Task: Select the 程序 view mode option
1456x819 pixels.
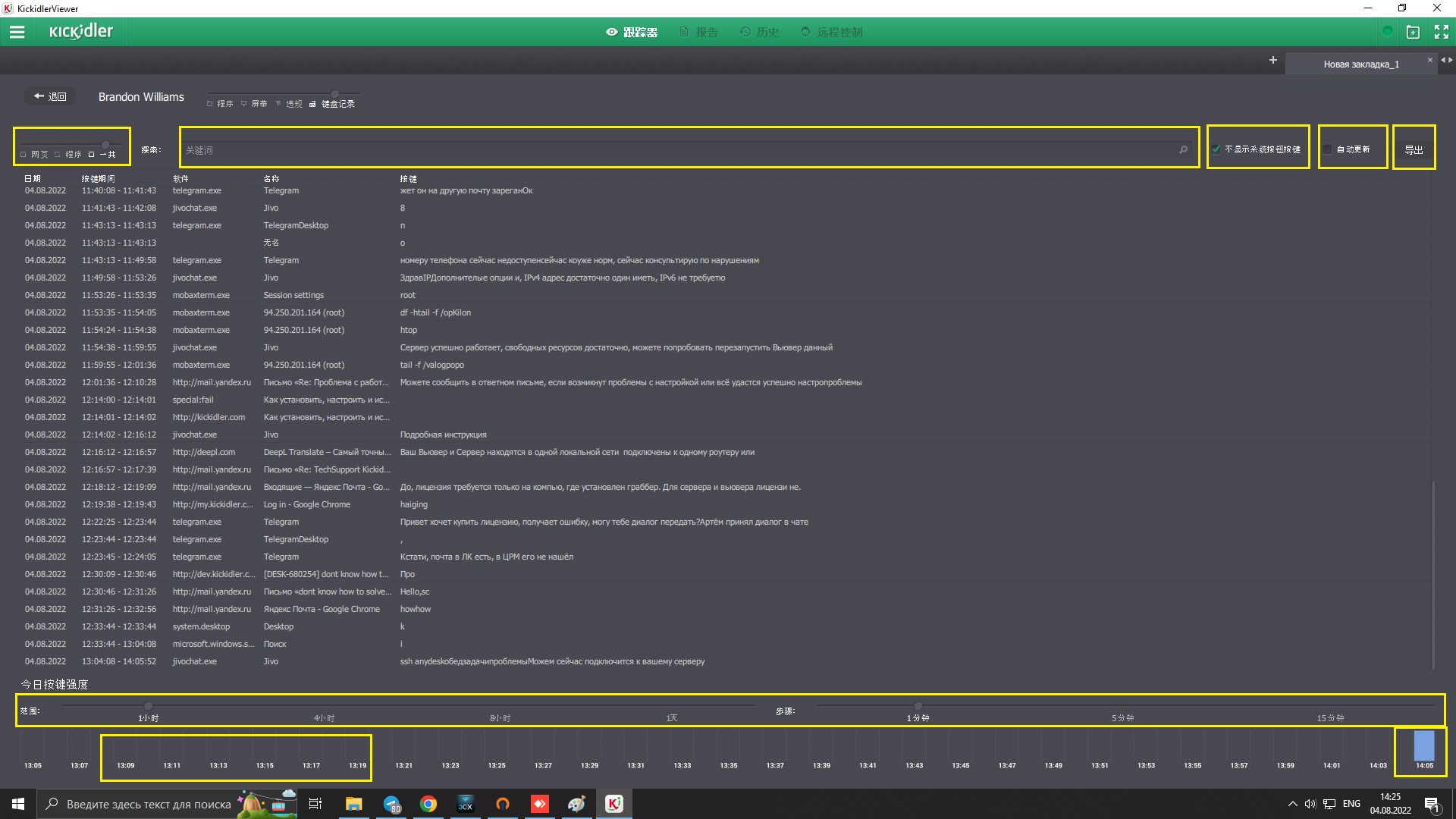Action: 220,104
